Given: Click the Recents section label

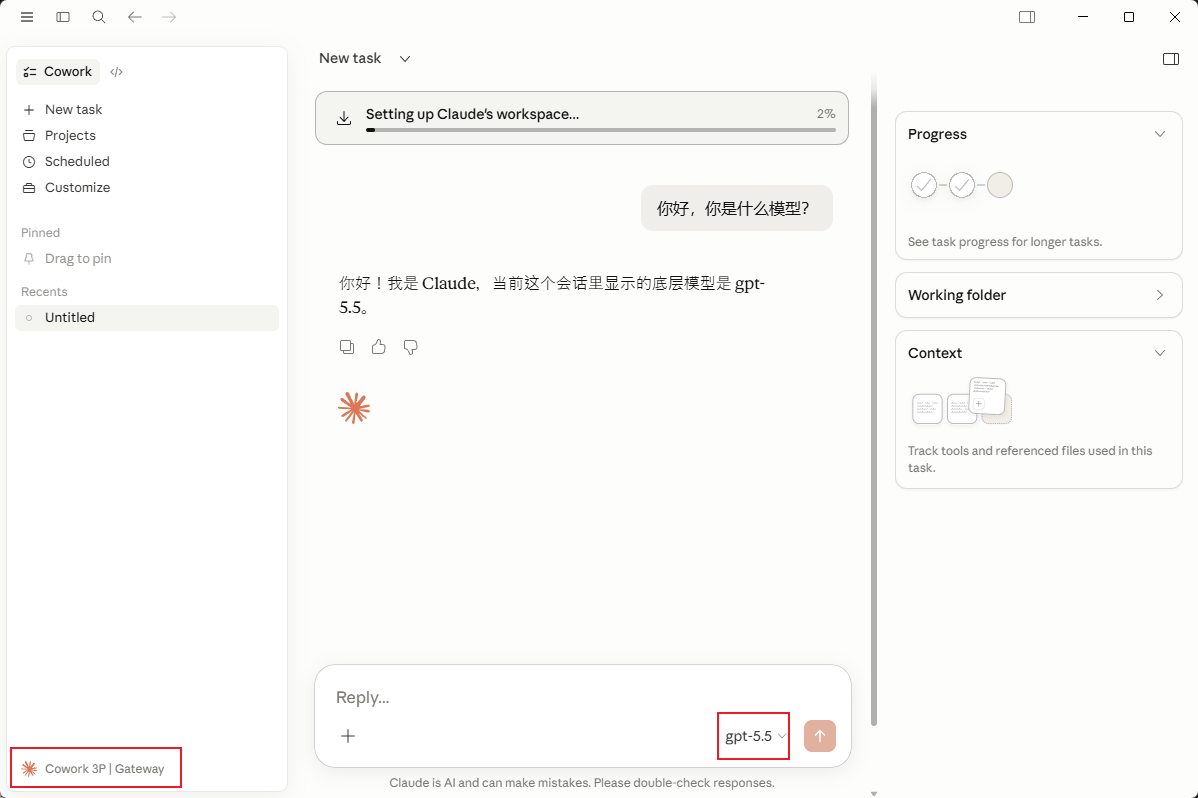Looking at the screenshot, I should click(44, 291).
